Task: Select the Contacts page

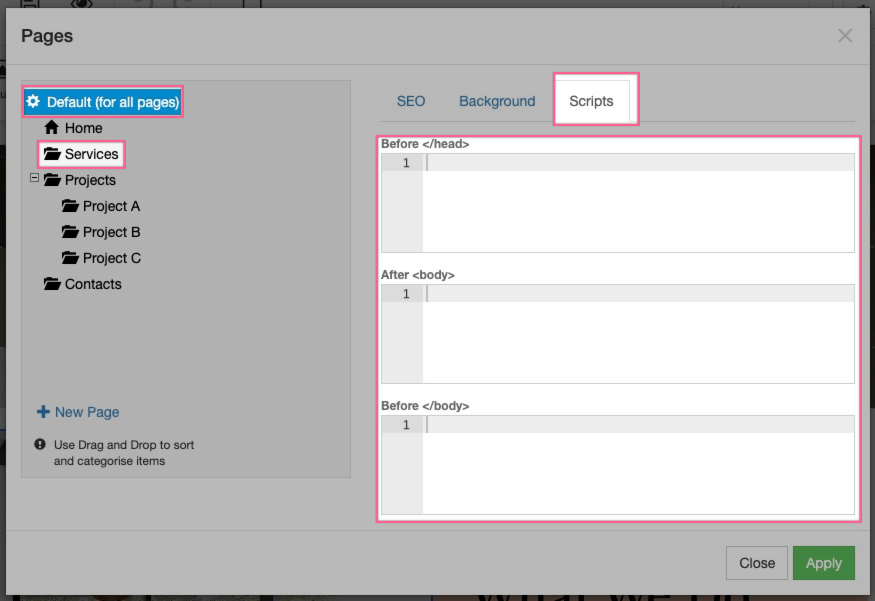Action: point(83,284)
